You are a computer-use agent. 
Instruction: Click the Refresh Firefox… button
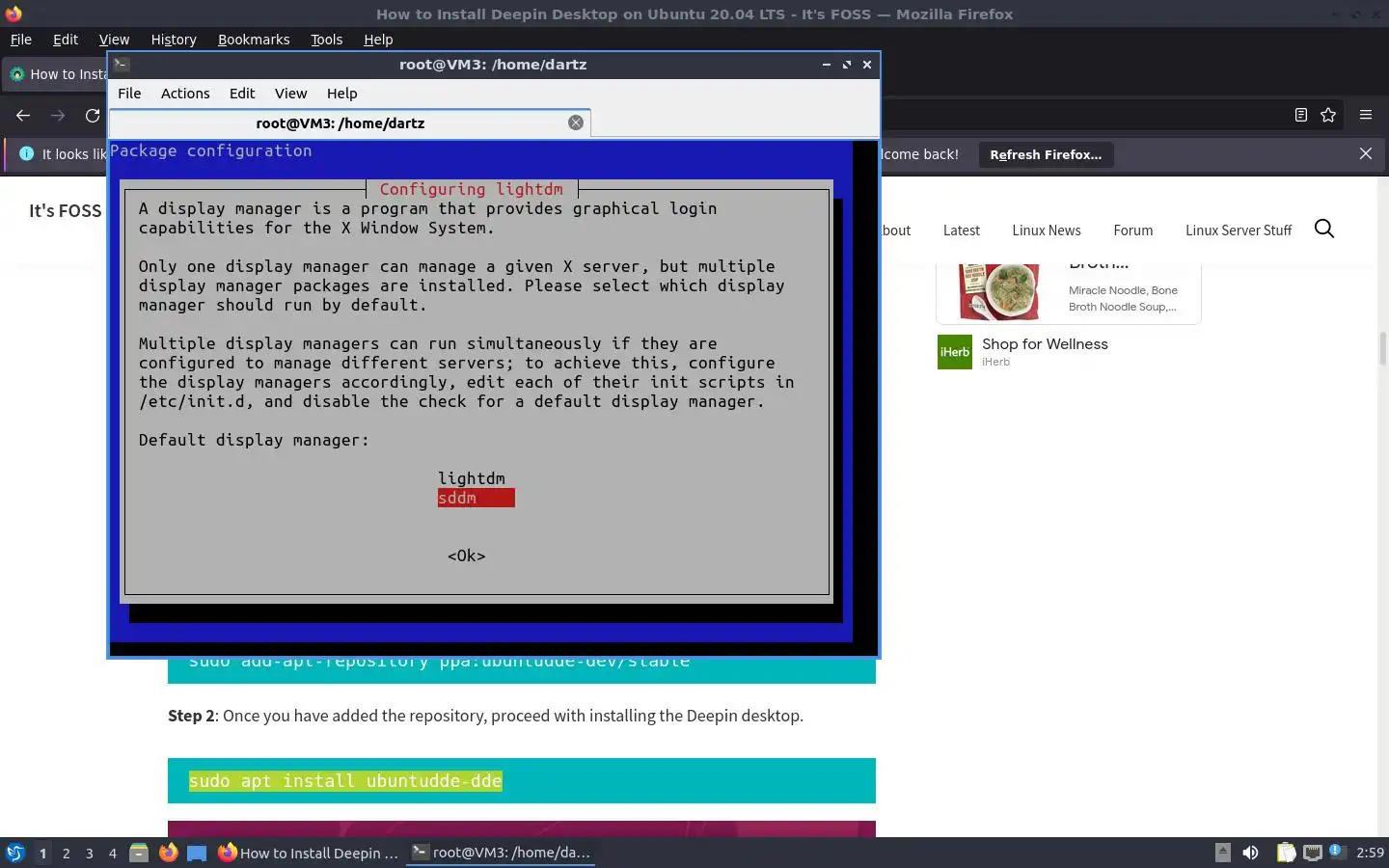[1046, 154]
